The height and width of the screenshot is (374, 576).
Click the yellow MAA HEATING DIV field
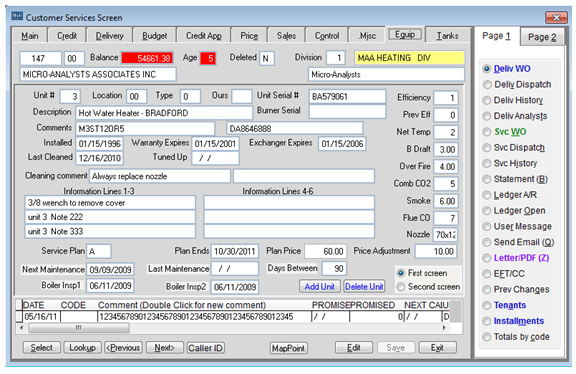coord(410,58)
